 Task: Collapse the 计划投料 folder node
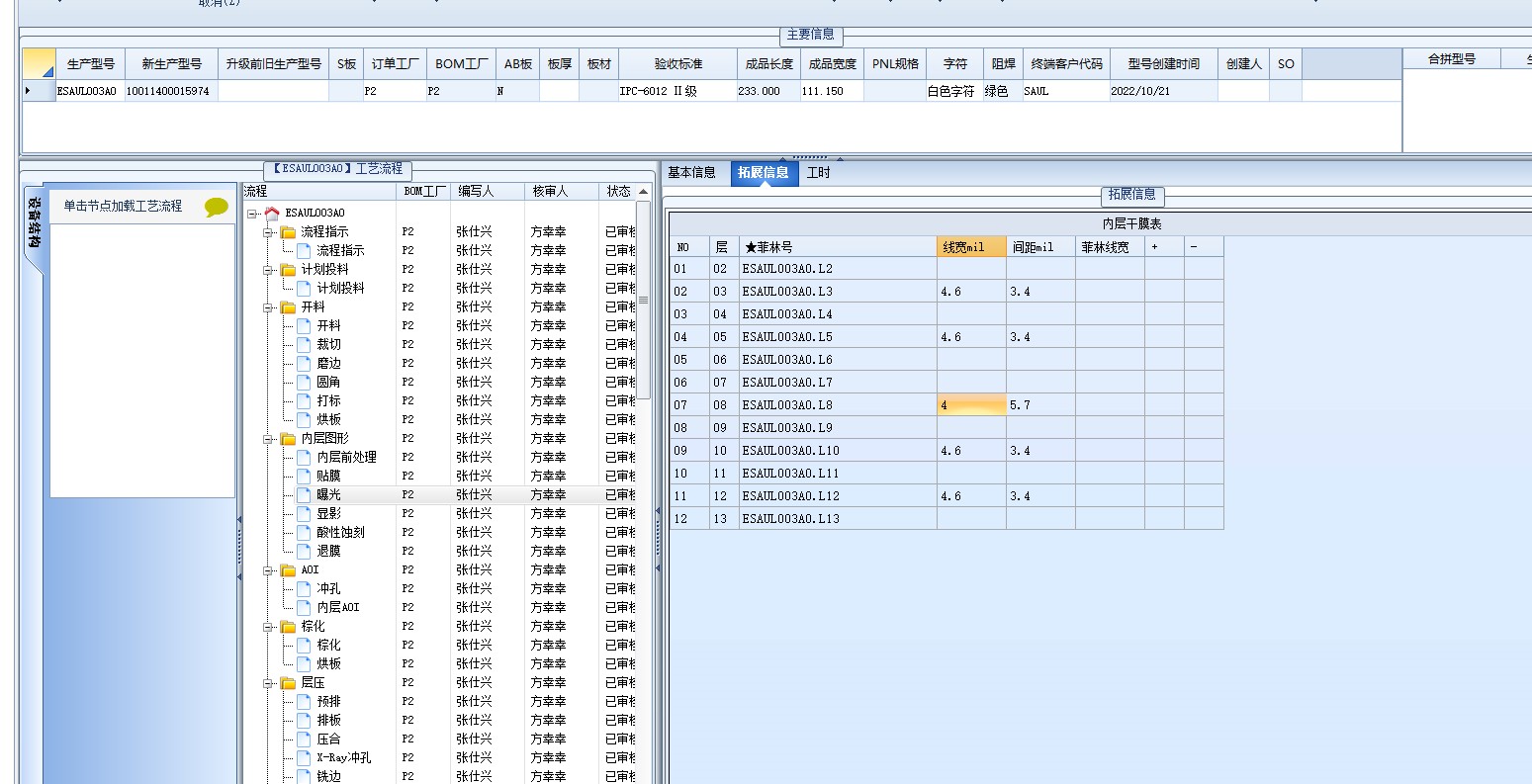(x=268, y=269)
